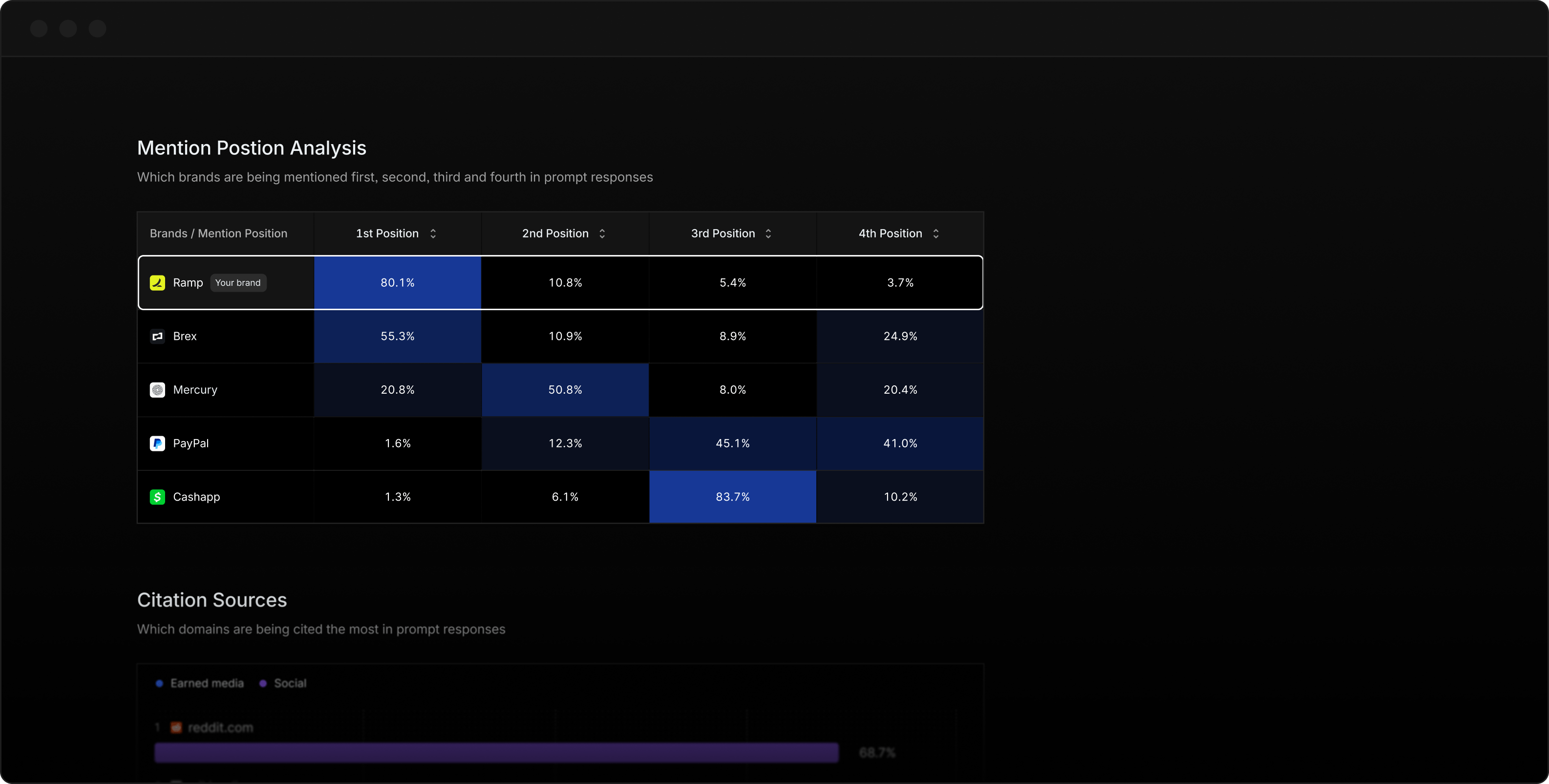Click Ramp's 10.8% cell
The width and height of the screenshot is (1549, 784).
[565, 282]
